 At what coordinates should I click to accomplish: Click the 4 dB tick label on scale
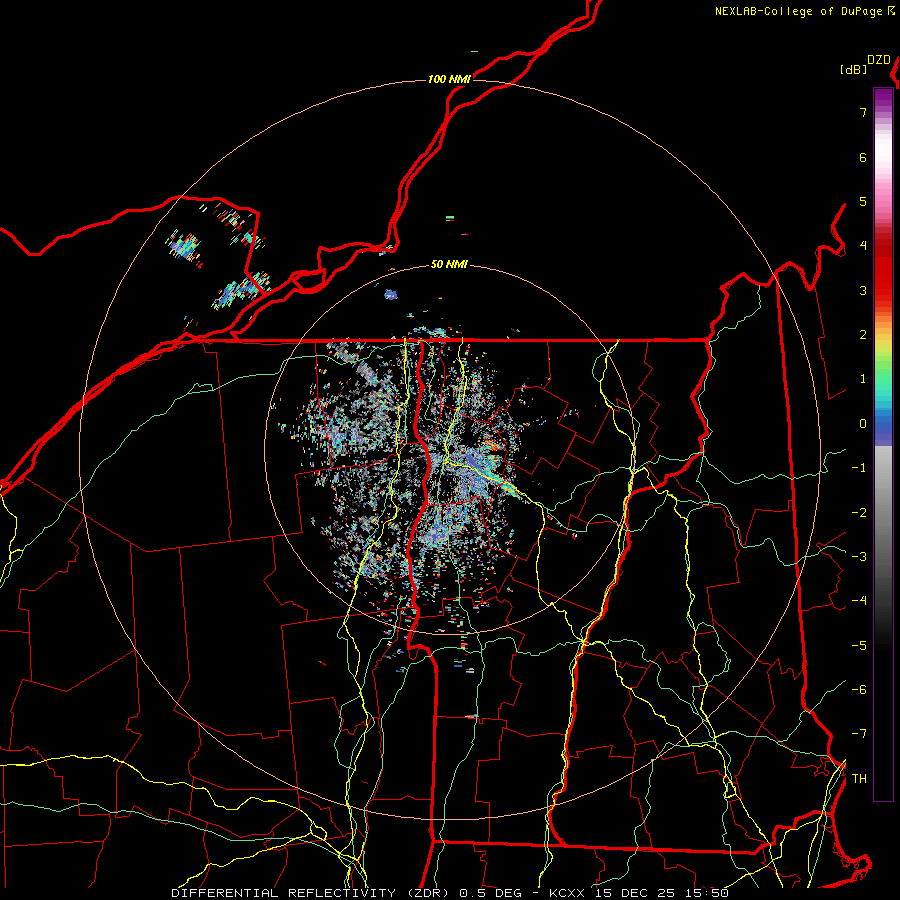click(863, 246)
